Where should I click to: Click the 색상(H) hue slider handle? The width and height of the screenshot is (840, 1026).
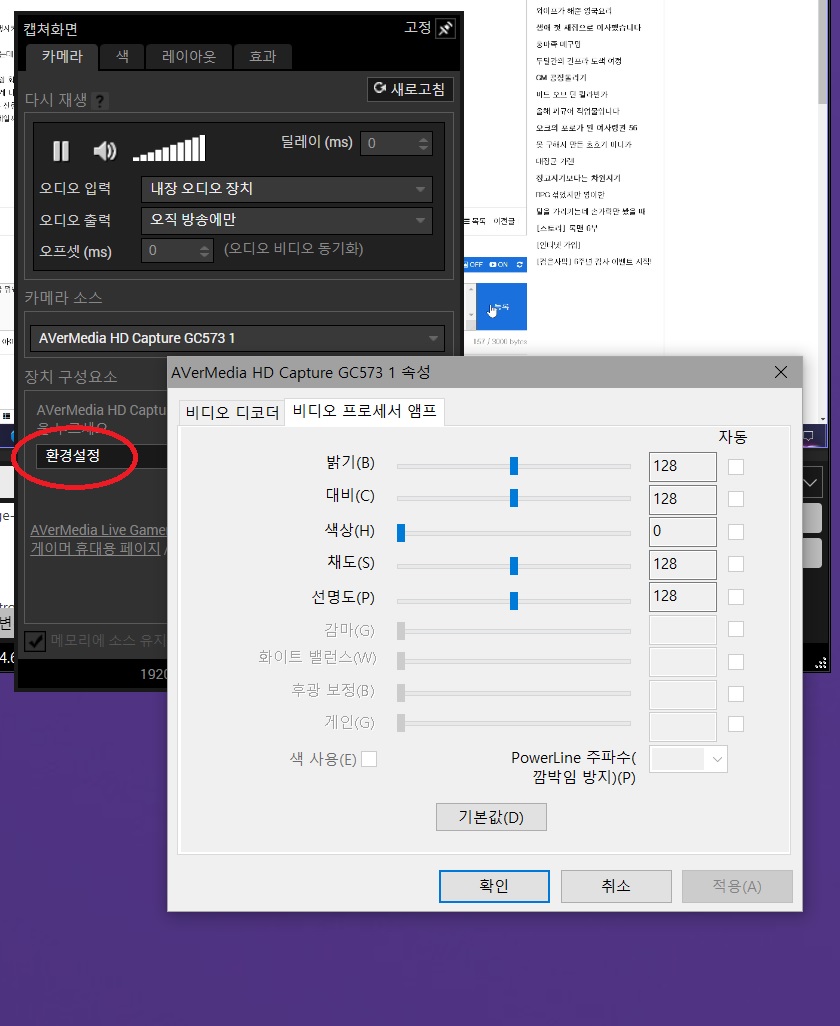coord(401,533)
